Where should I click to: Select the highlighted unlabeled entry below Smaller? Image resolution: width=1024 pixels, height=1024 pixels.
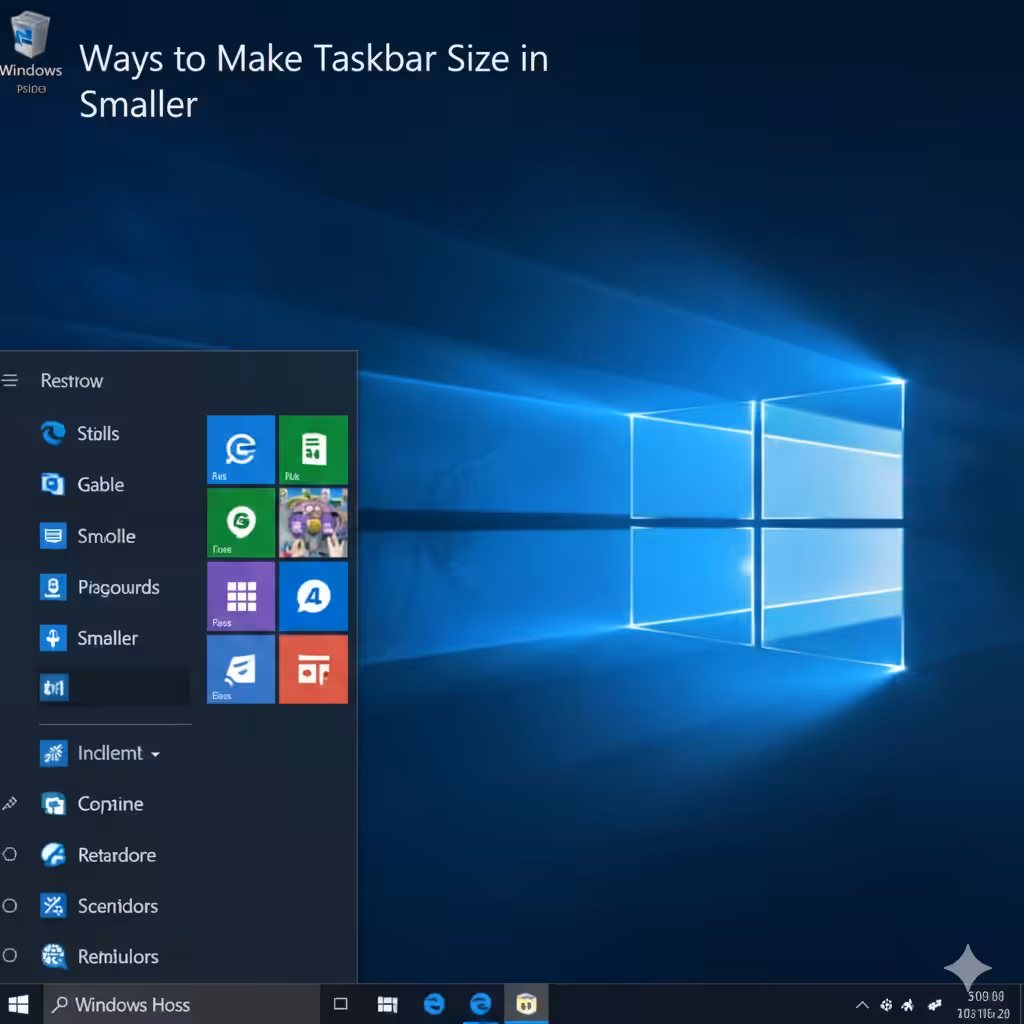114,687
